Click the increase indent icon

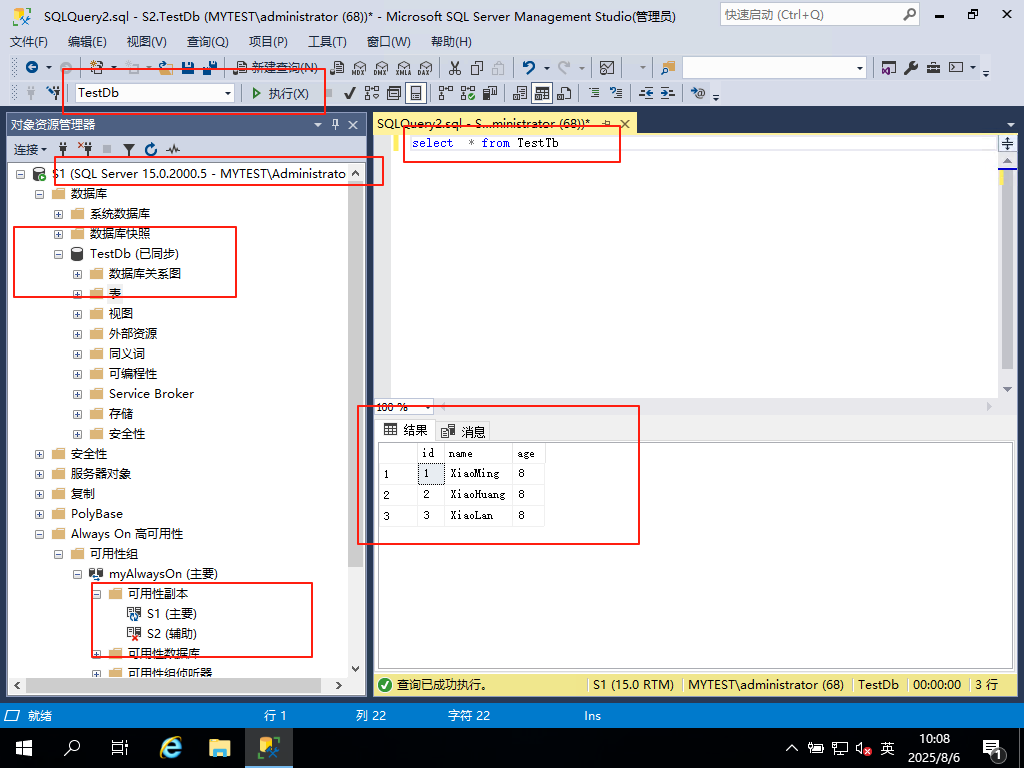[667, 93]
